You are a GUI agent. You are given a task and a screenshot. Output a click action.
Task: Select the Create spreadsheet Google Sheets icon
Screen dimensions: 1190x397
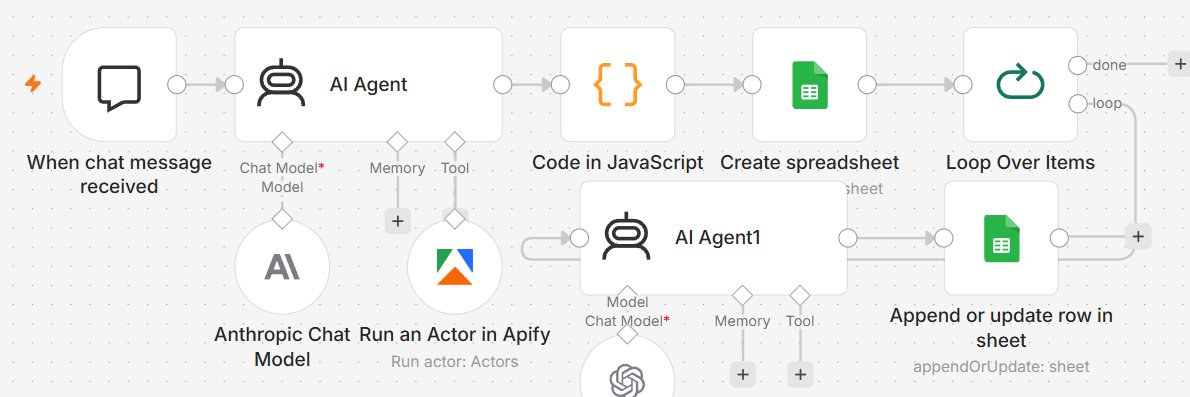point(809,85)
